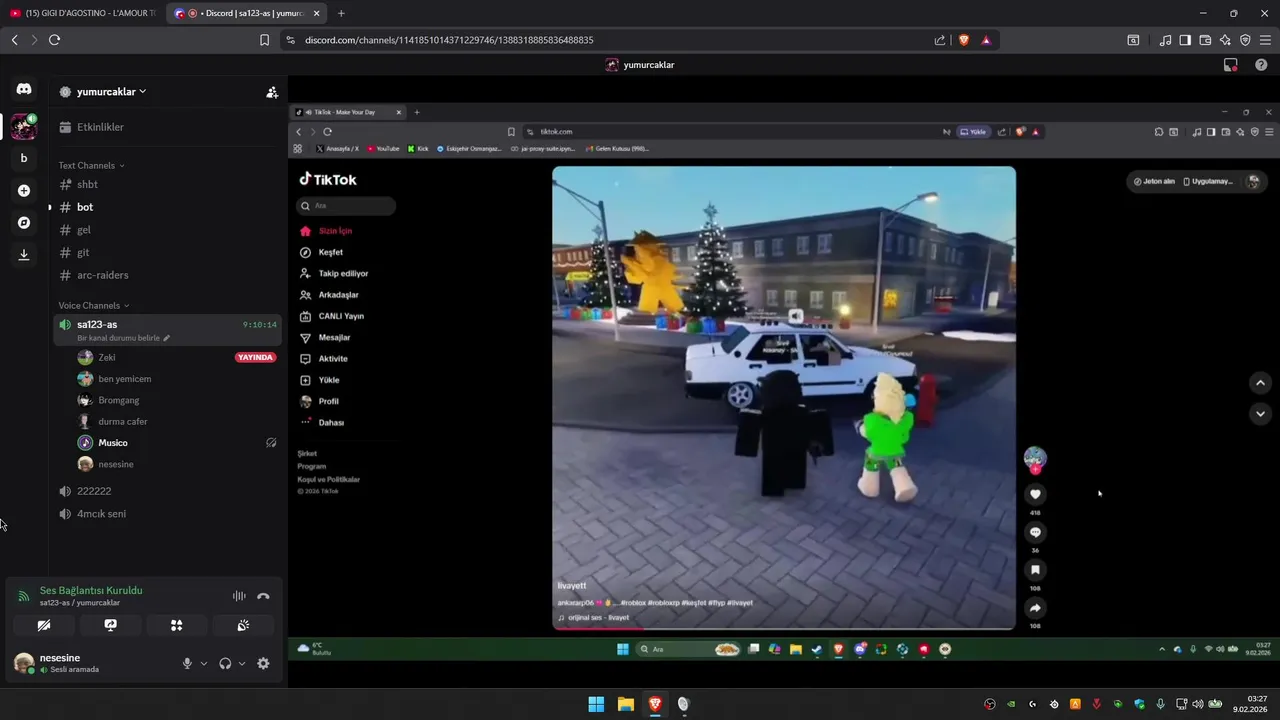Open Discord help question mark icon

pos(1261,65)
